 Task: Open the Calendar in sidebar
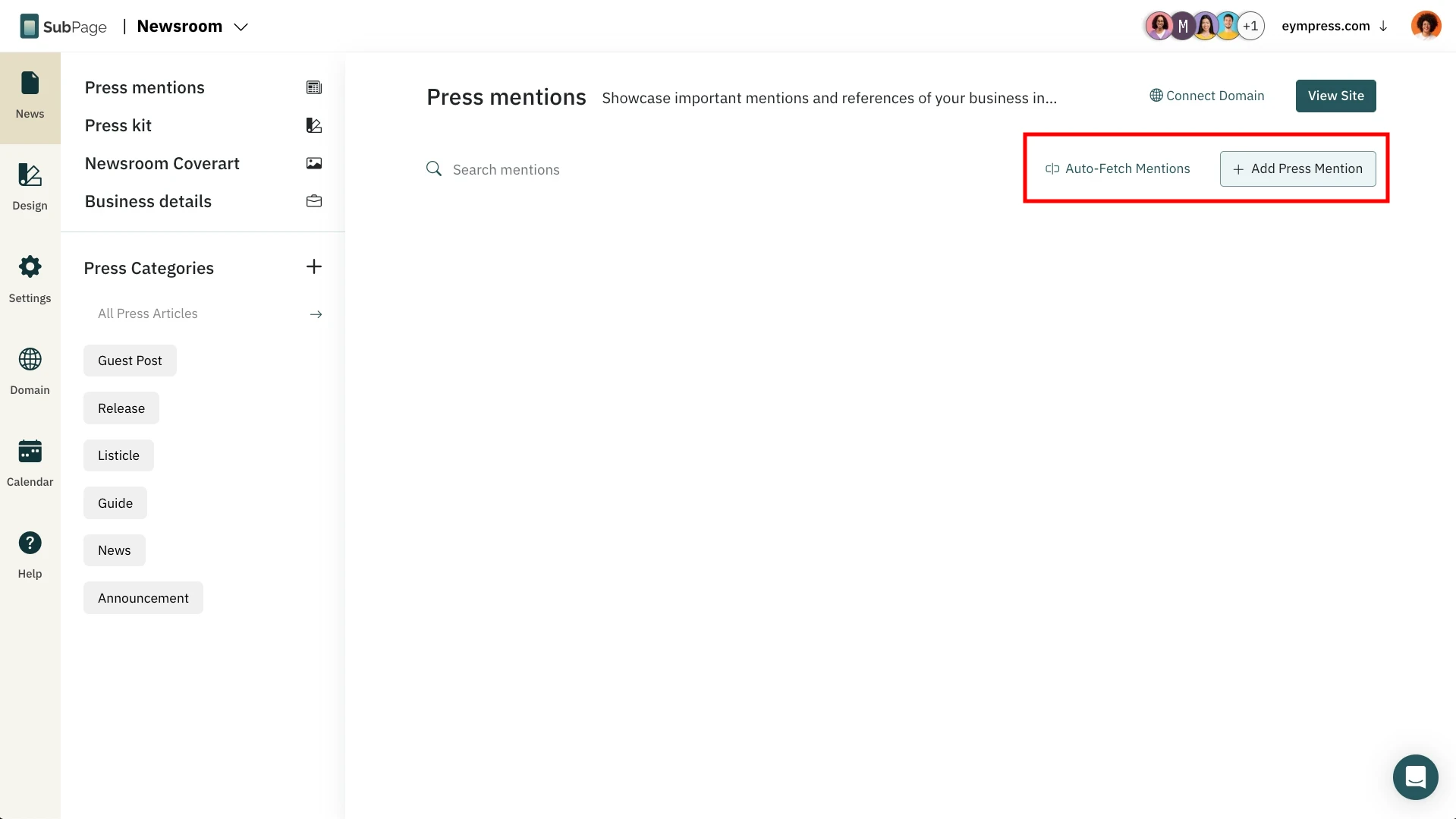pos(30,463)
